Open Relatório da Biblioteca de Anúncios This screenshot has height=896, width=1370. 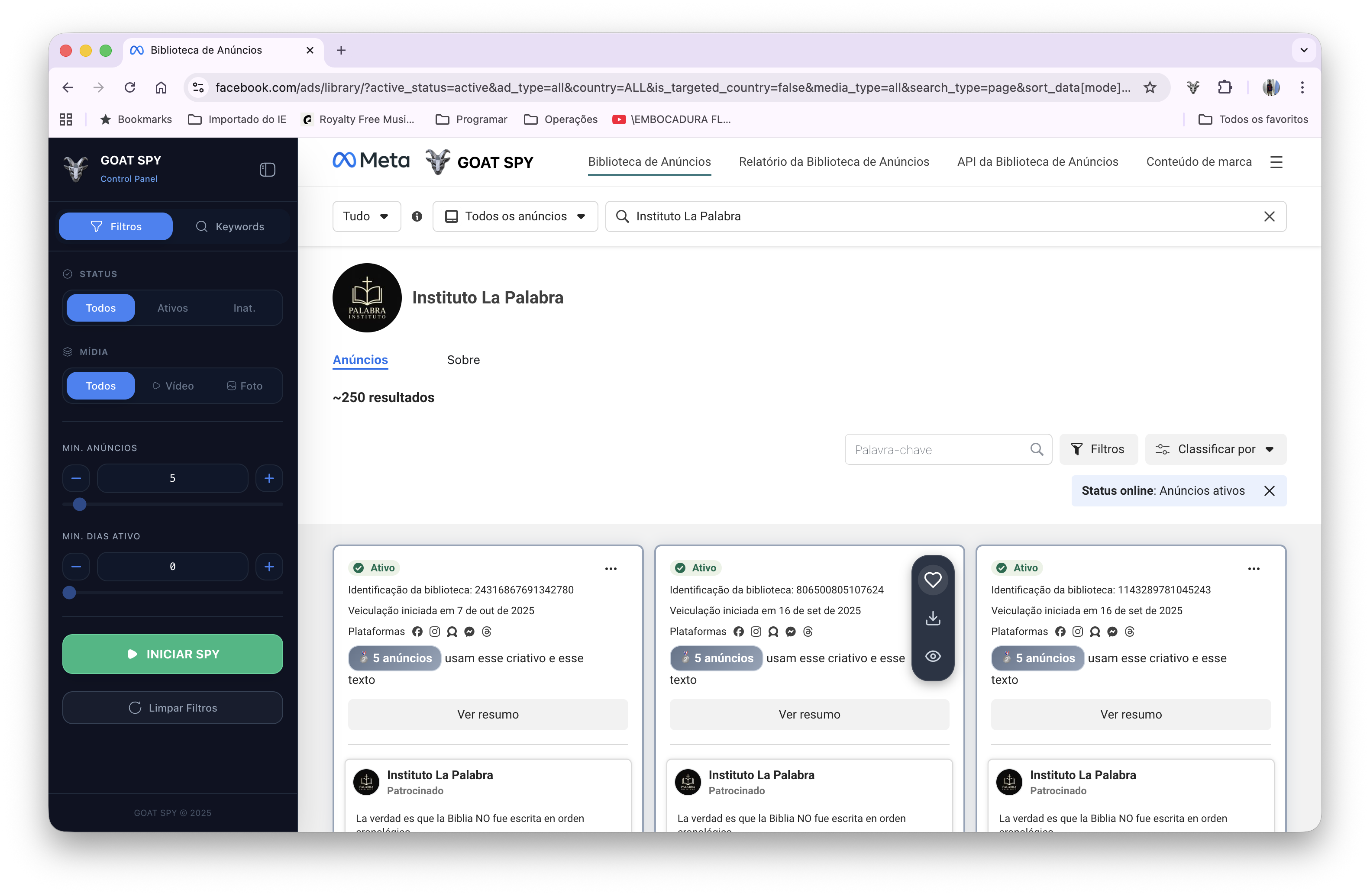(834, 162)
